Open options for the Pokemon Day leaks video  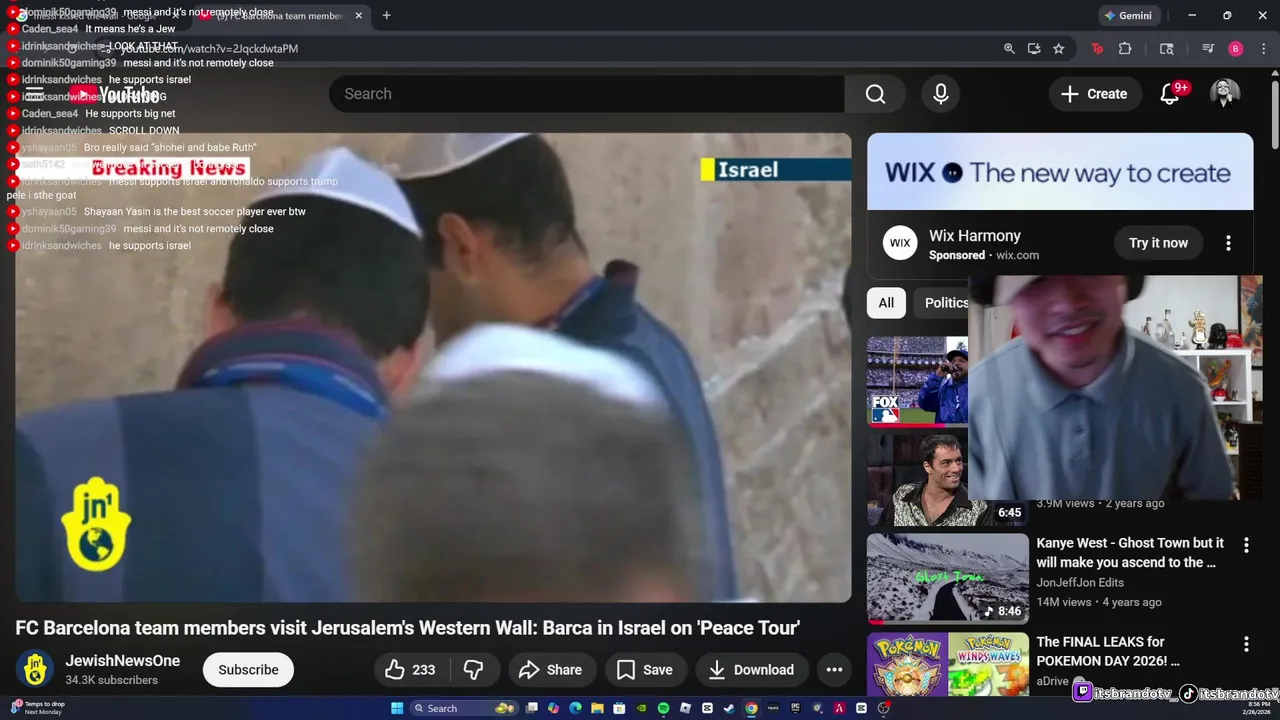[1246, 644]
